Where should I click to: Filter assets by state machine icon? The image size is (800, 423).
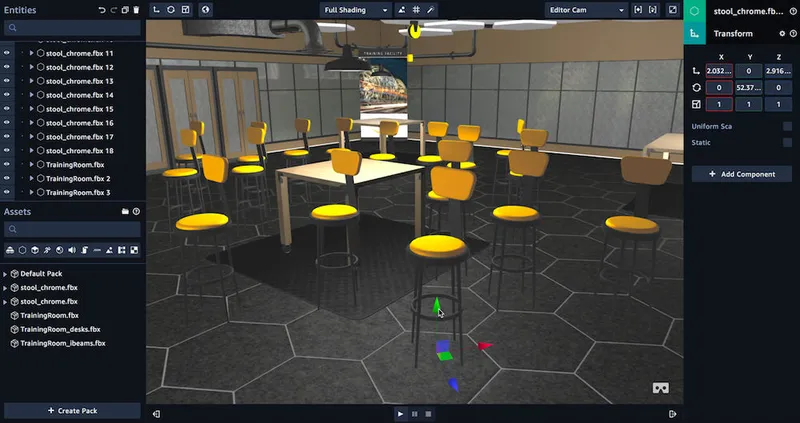click(121, 250)
